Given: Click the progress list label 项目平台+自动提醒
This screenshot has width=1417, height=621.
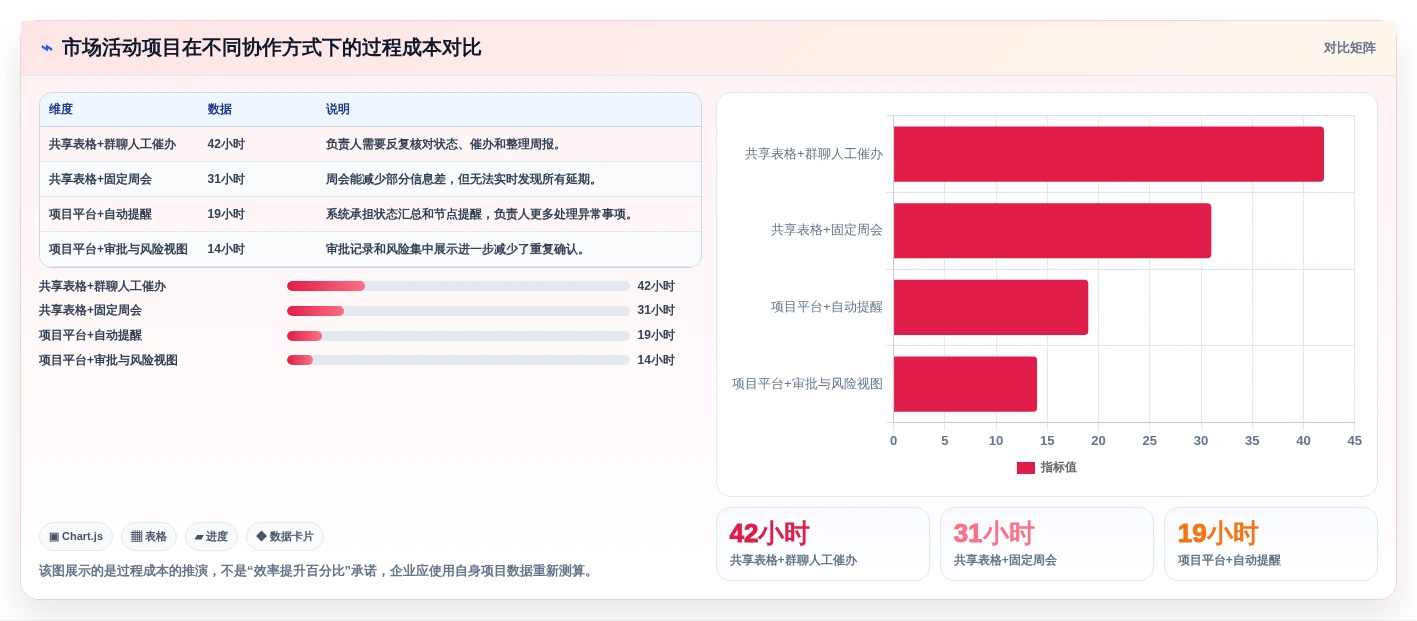Looking at the screenshot, I should 90,336.
